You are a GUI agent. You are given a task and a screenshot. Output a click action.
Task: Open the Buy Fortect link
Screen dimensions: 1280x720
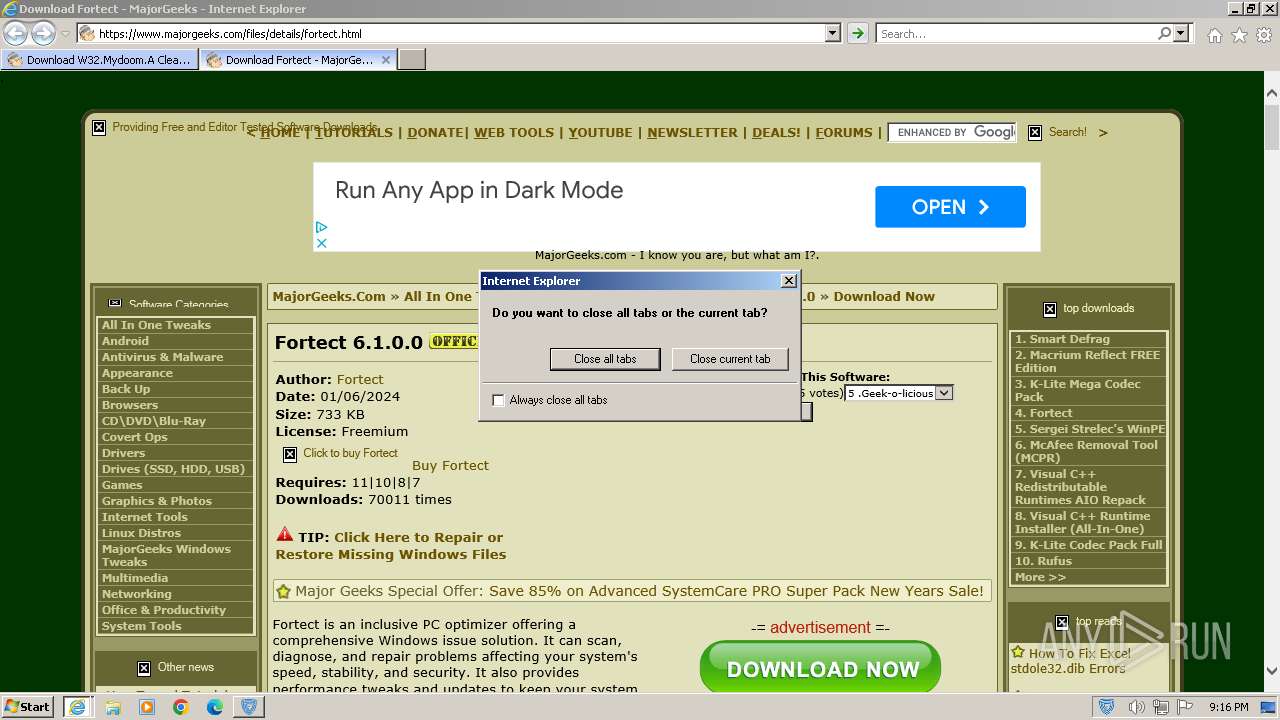coord(450,466)
